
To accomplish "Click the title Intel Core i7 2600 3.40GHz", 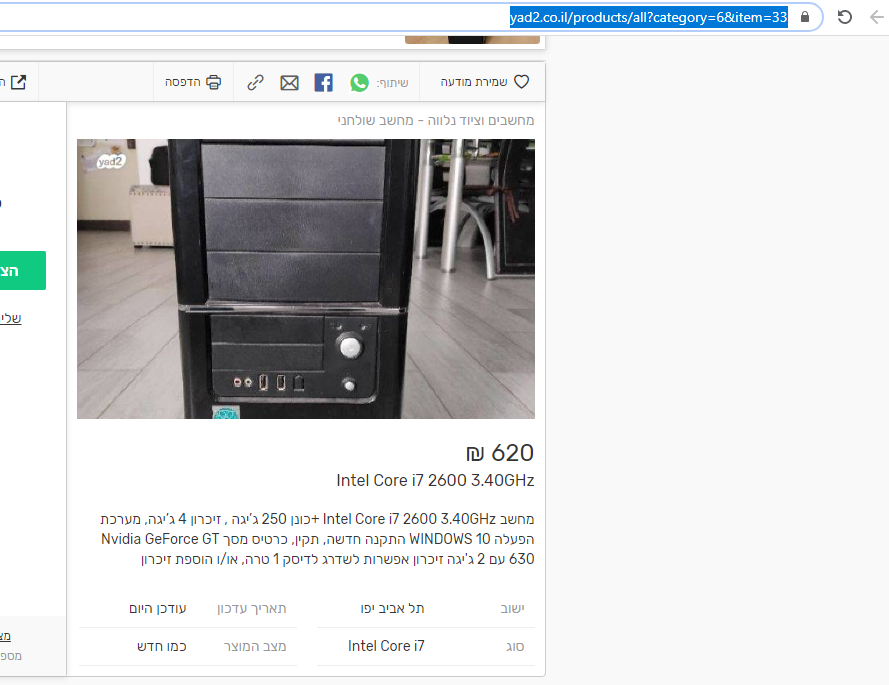I will tap(435, 480).
